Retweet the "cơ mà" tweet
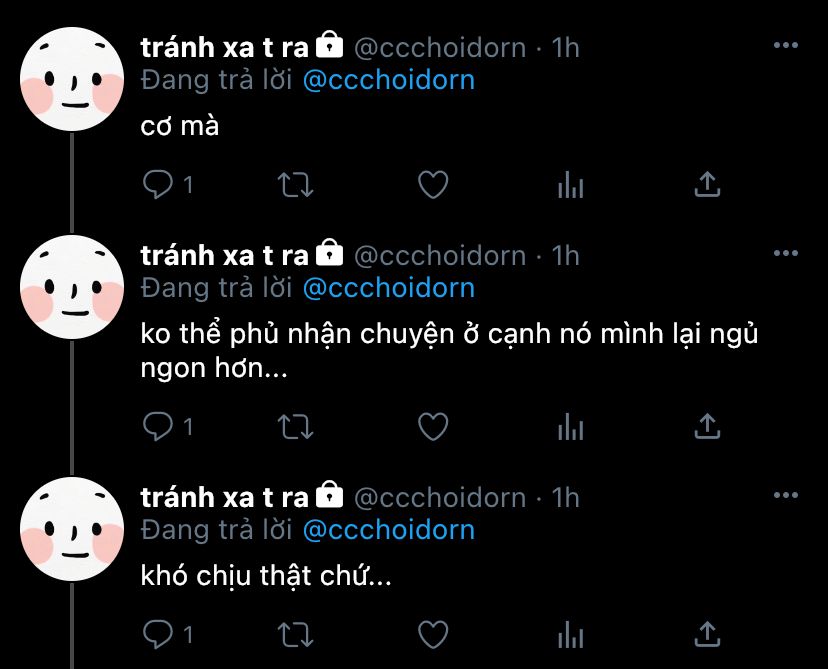 296,185
